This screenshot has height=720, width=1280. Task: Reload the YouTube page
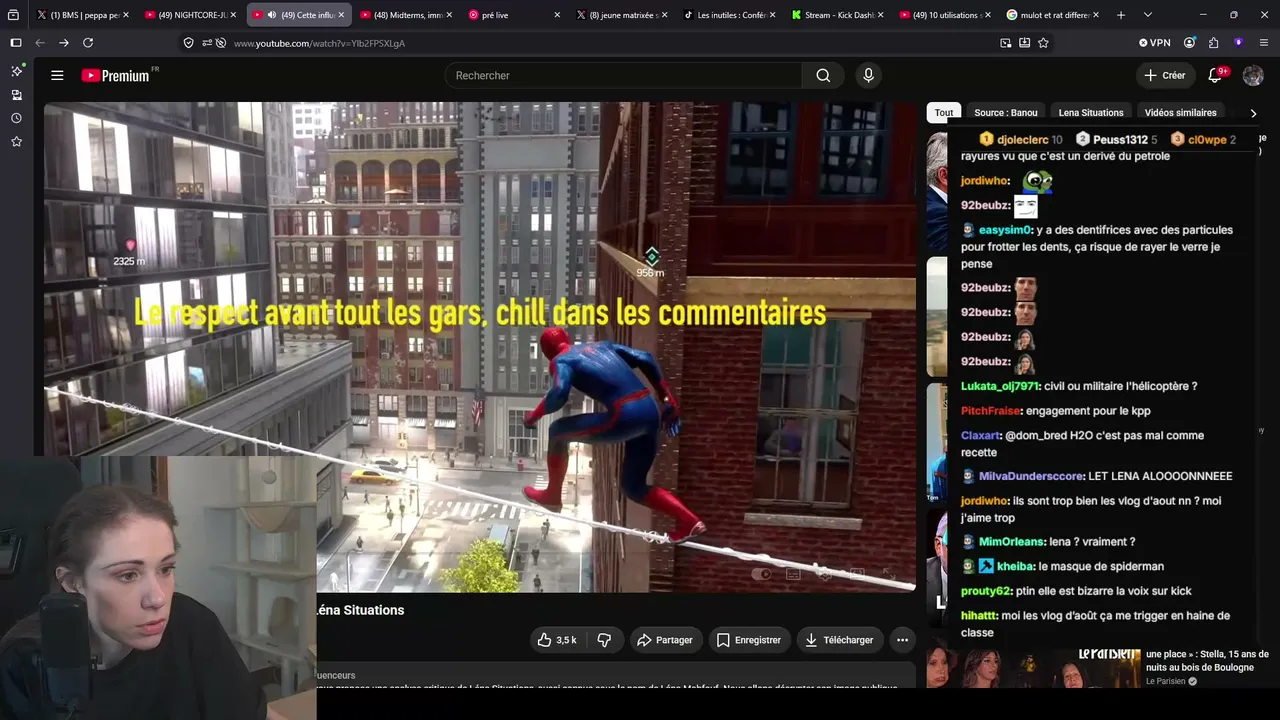[x=88, y=43]
